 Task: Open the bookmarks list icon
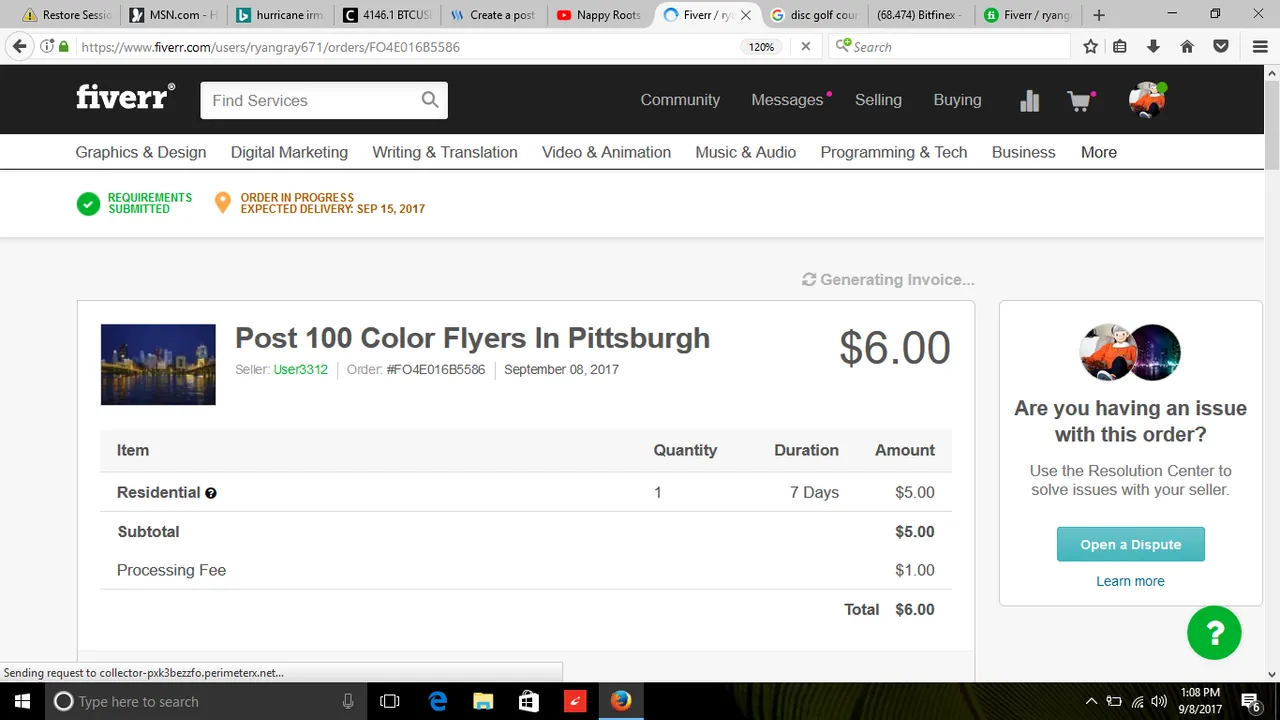(1120, 46)
